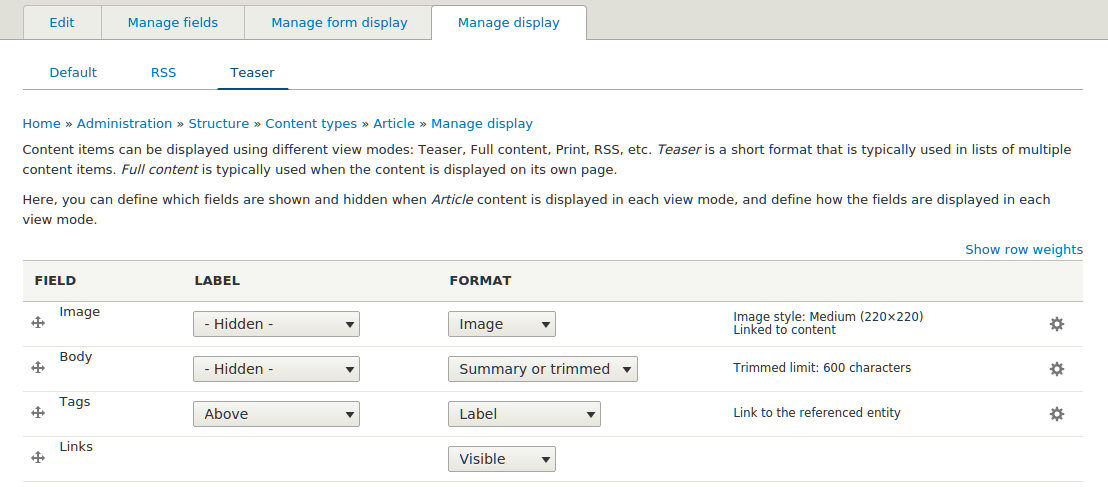Expand Tags label position dropdown
This screenshot has height=487, width=1108.
(276, 414)
